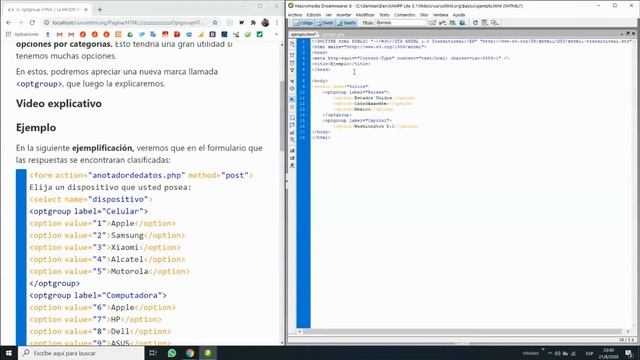Click the first Gmail bookmark icon
The image size is (640, 360).
60,35
